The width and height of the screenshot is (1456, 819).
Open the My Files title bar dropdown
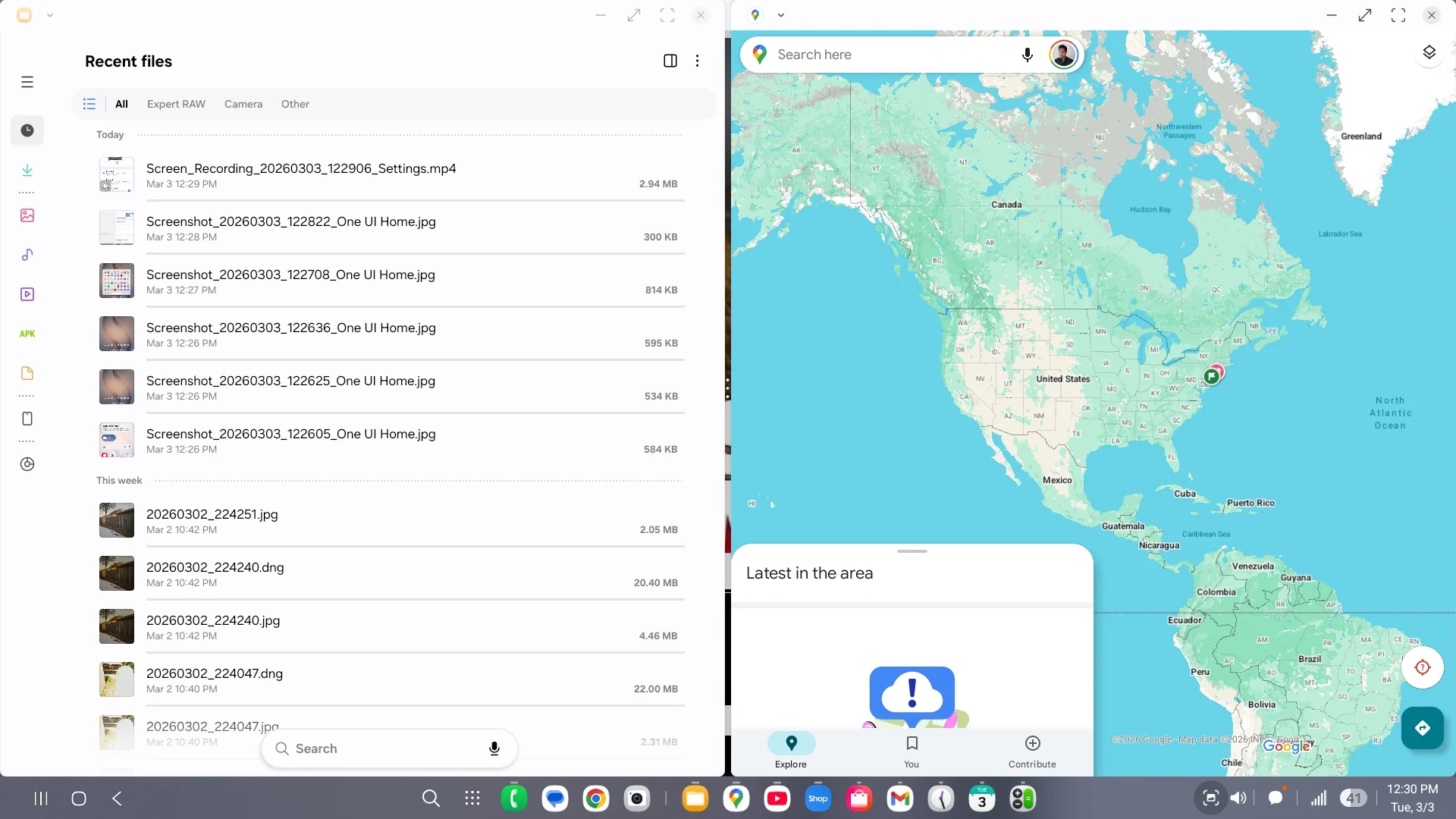coord(50,14)
